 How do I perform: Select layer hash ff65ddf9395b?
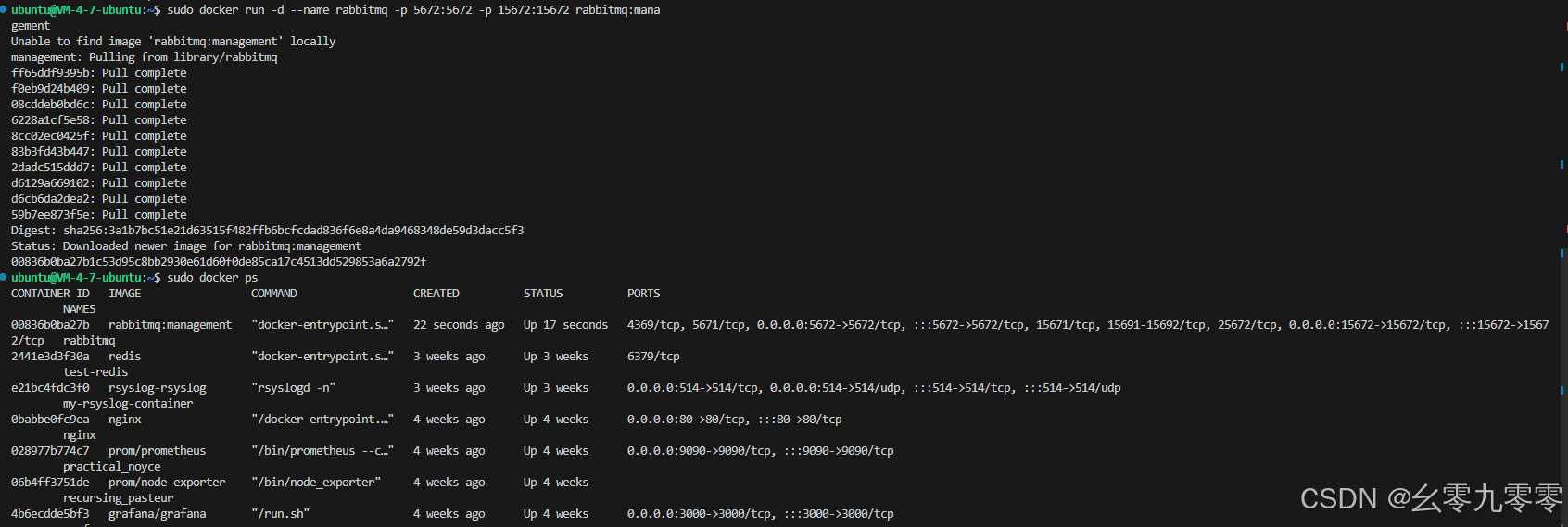pos(50,73)
